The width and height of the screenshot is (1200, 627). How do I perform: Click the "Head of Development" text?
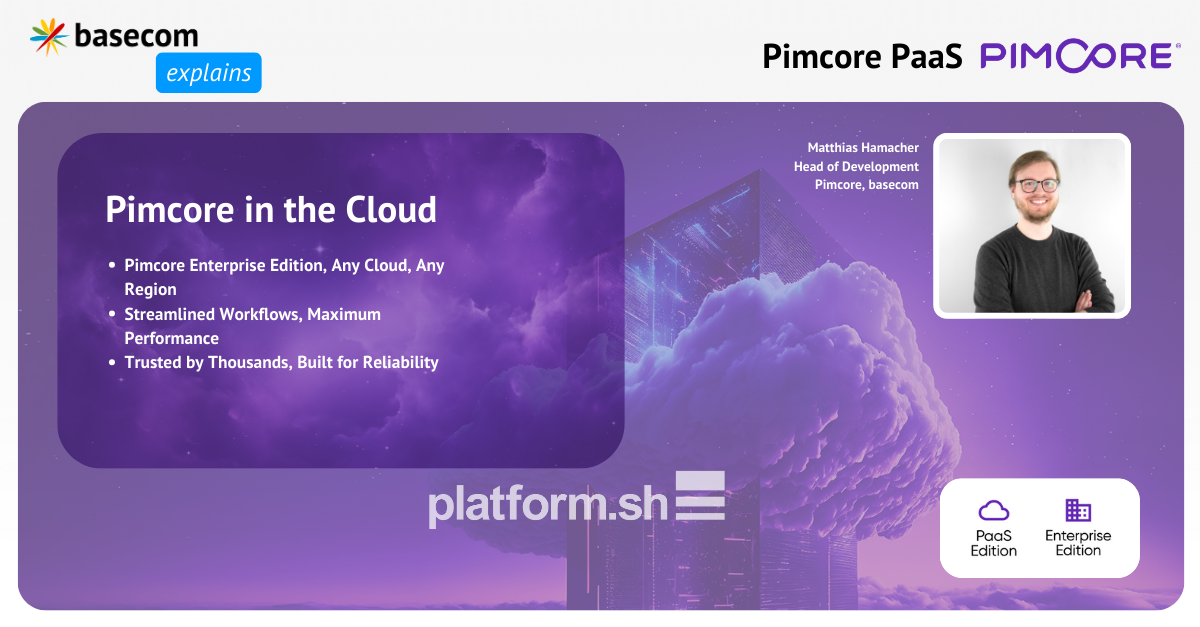coord(856,166)
